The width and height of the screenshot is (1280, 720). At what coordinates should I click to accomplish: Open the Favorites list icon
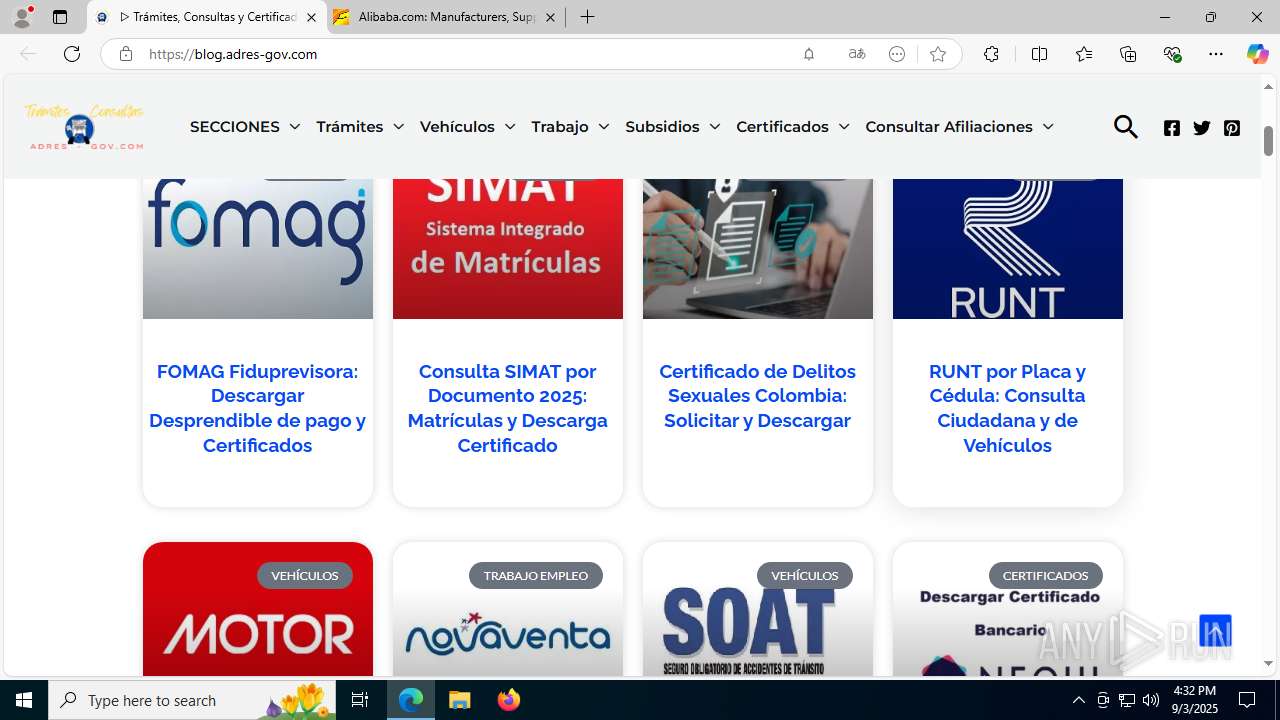coord(1084,54)
